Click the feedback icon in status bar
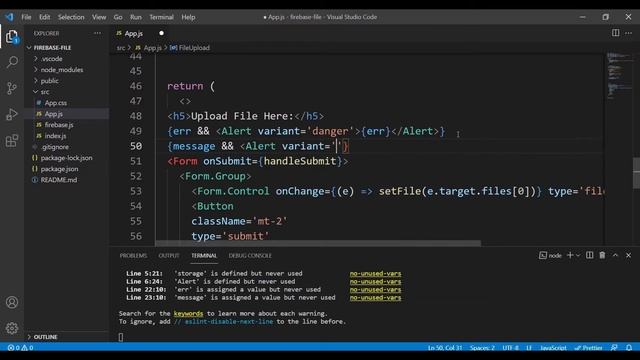Viewport: 640px width, 360px height. [x=614, y=348]
